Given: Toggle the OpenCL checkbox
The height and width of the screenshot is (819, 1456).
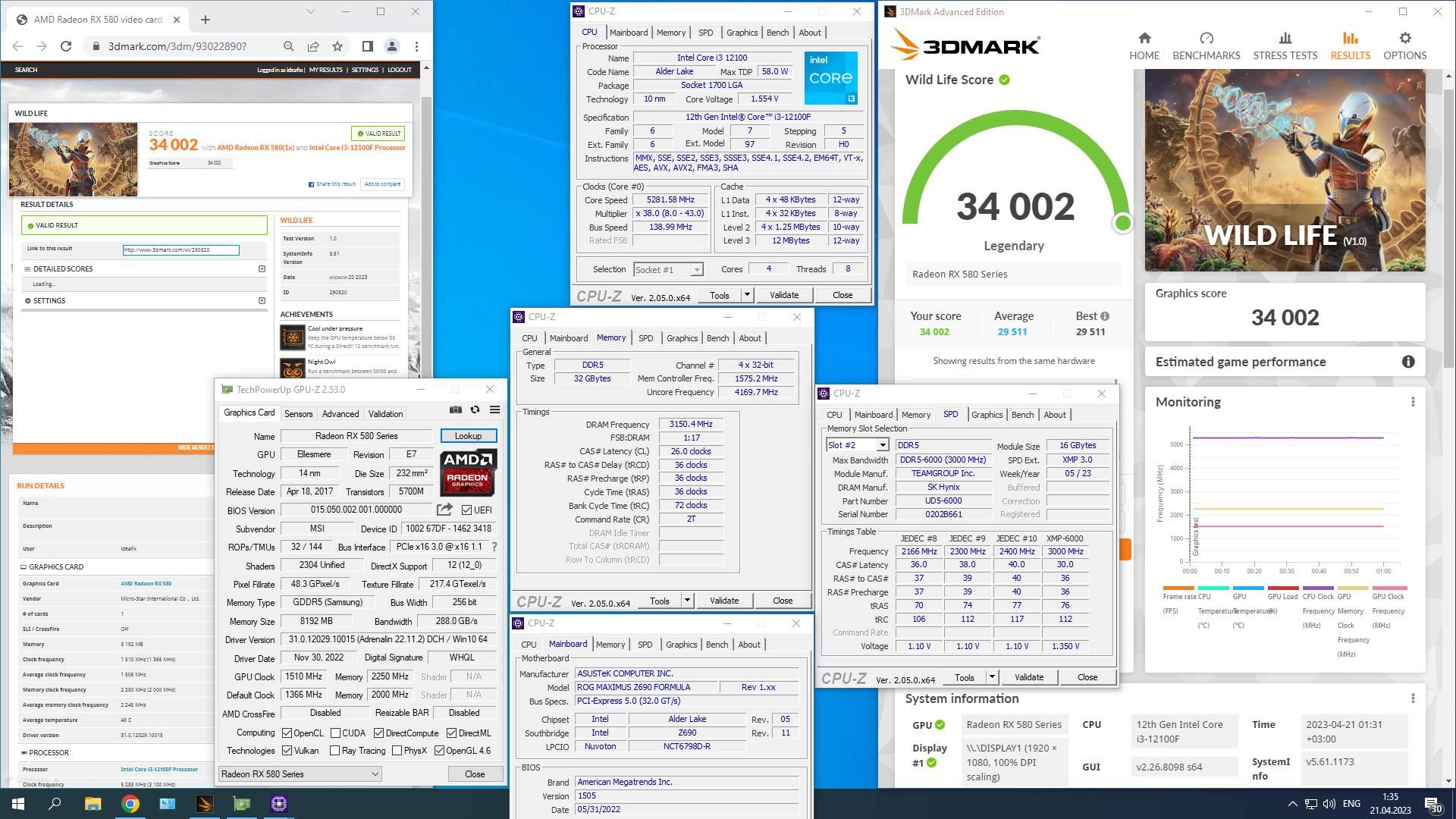Looking at the screenshot, I should pos(287,733).
